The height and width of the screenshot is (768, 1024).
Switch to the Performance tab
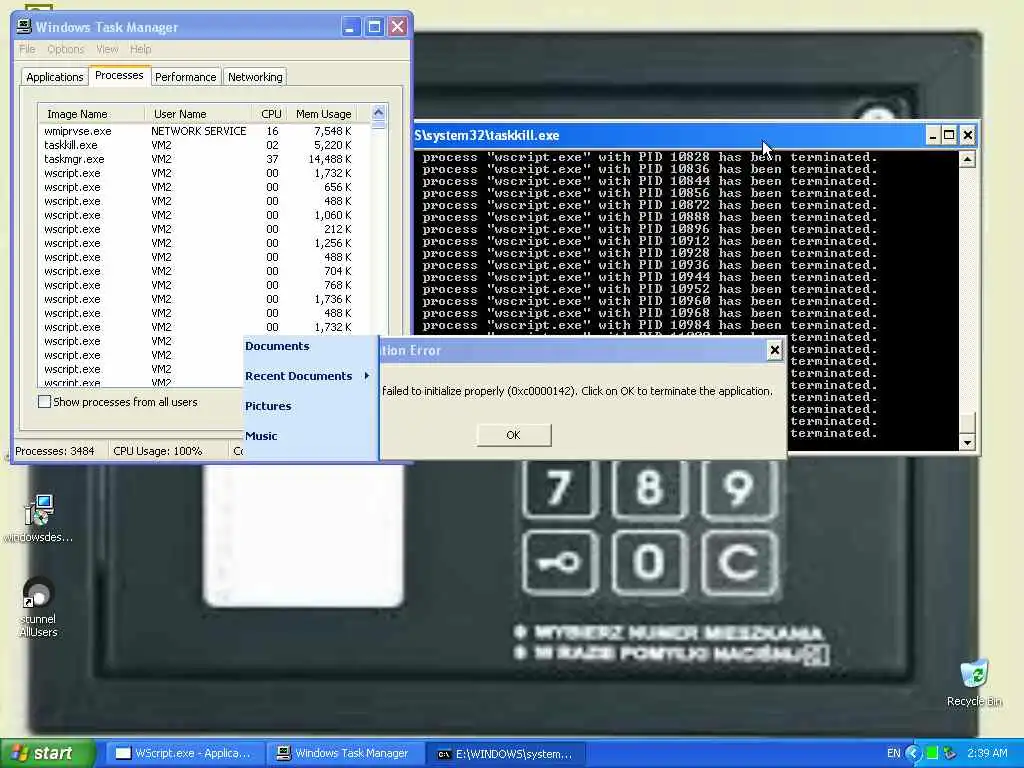[185, 77]
